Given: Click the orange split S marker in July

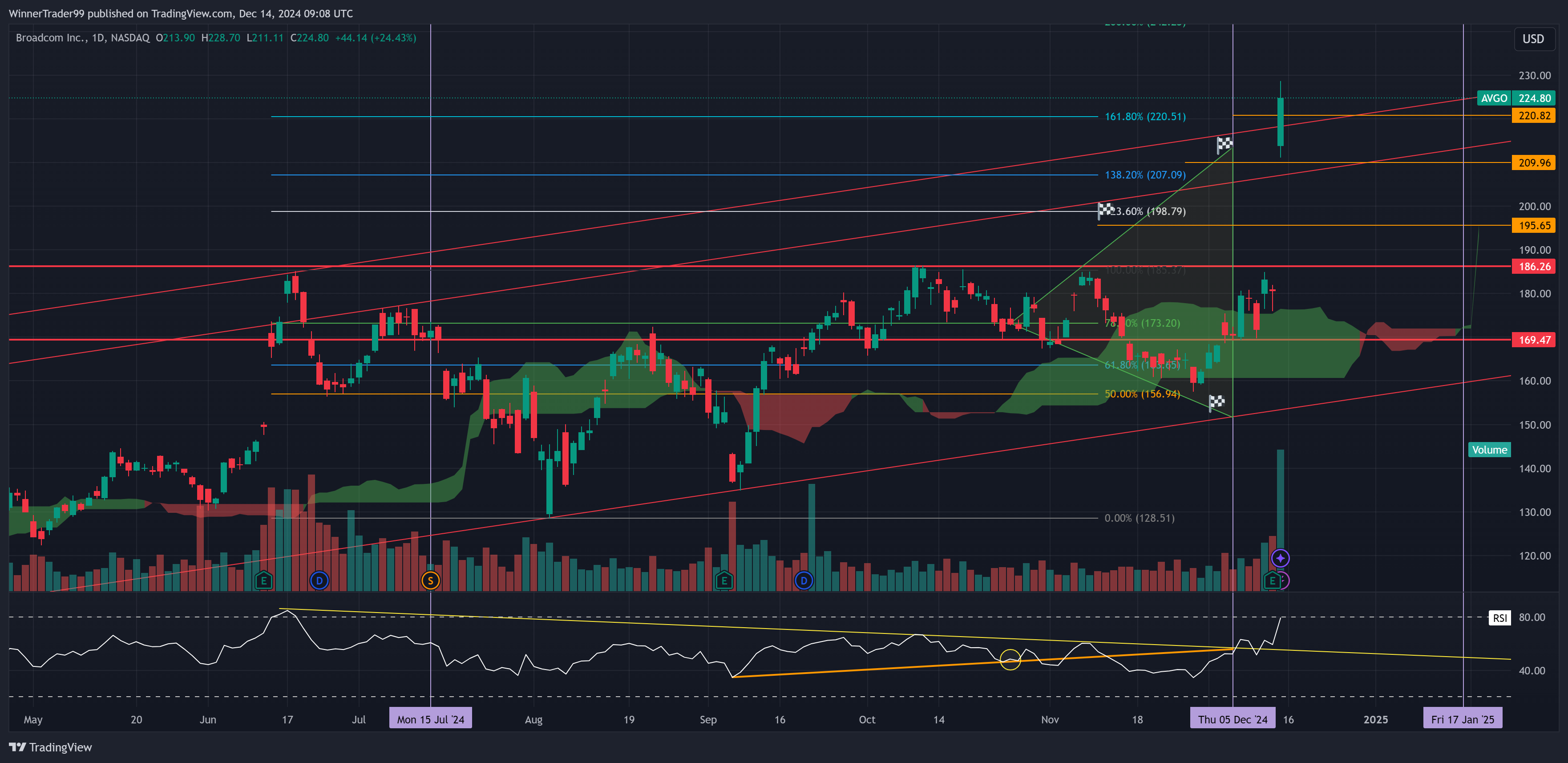Looking at the screenshot, I should tap(430, 581).
